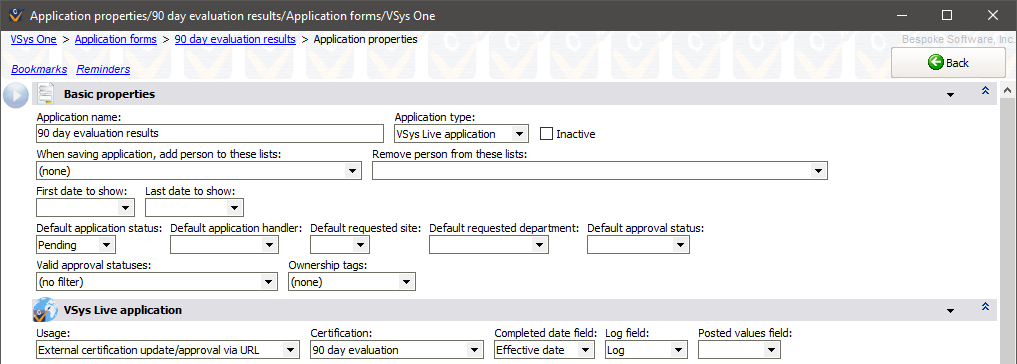Open the Reminders menu
This screenshot has height=364, width=1017.
(103, 69)
